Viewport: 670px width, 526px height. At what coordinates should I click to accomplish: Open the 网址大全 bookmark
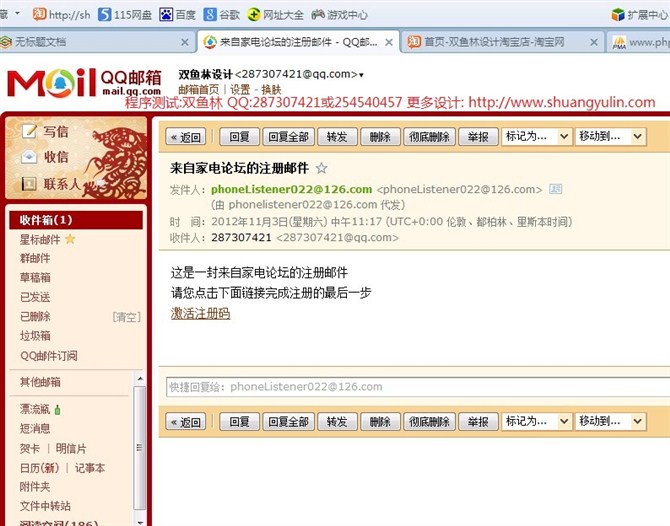pyautogui.click(x=275, y=15)
